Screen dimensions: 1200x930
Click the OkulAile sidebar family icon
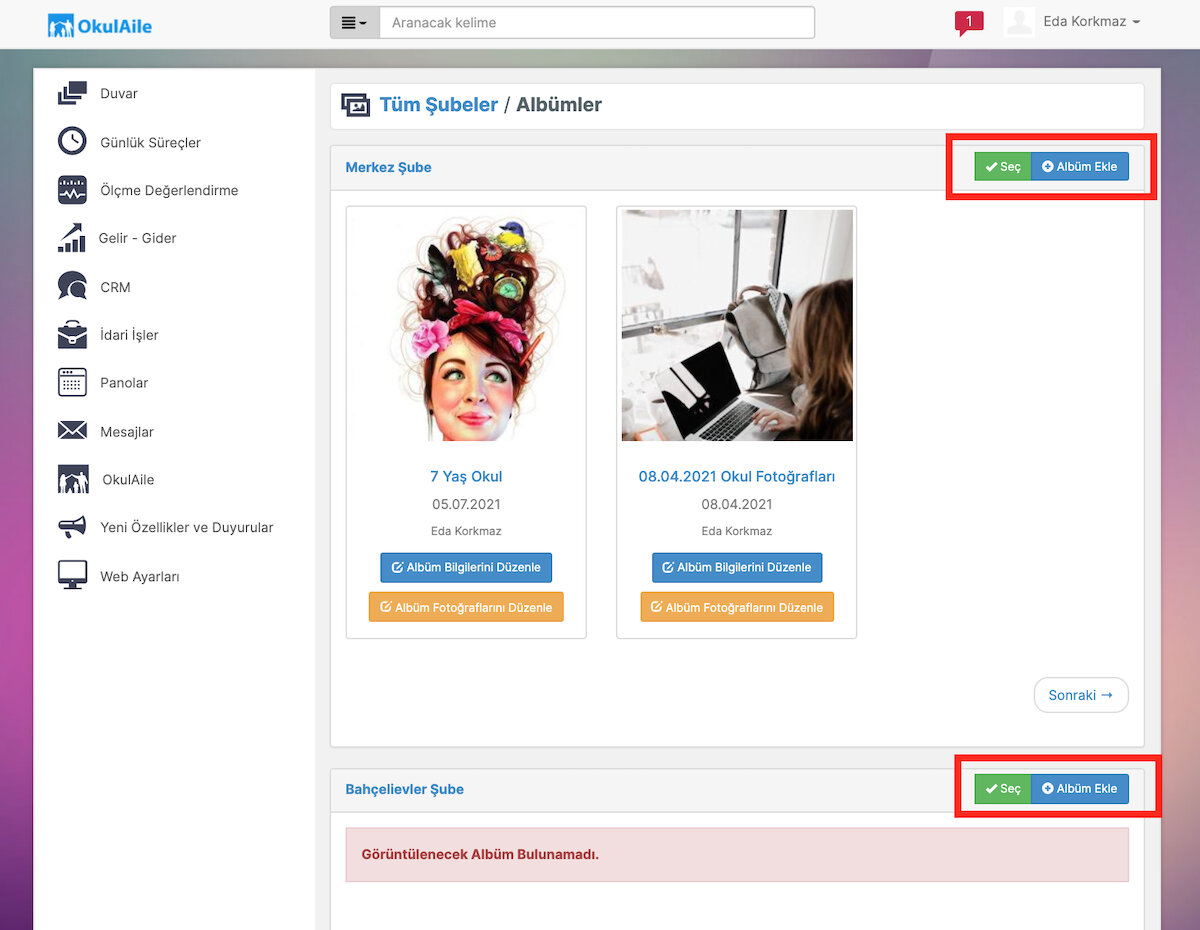point(73,479)
